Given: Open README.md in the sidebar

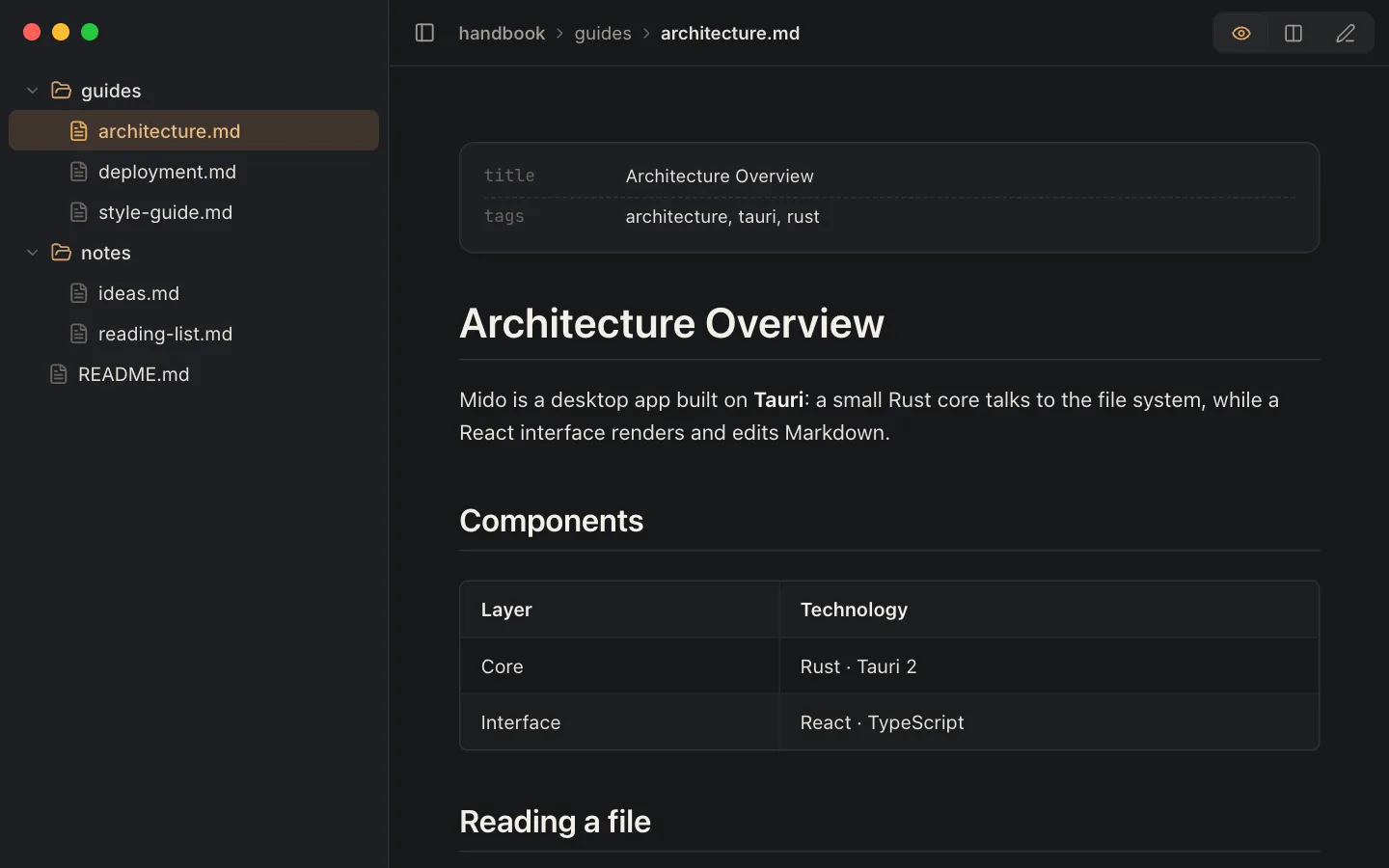Looking at the screenshot, I should (x=194, y=374).
